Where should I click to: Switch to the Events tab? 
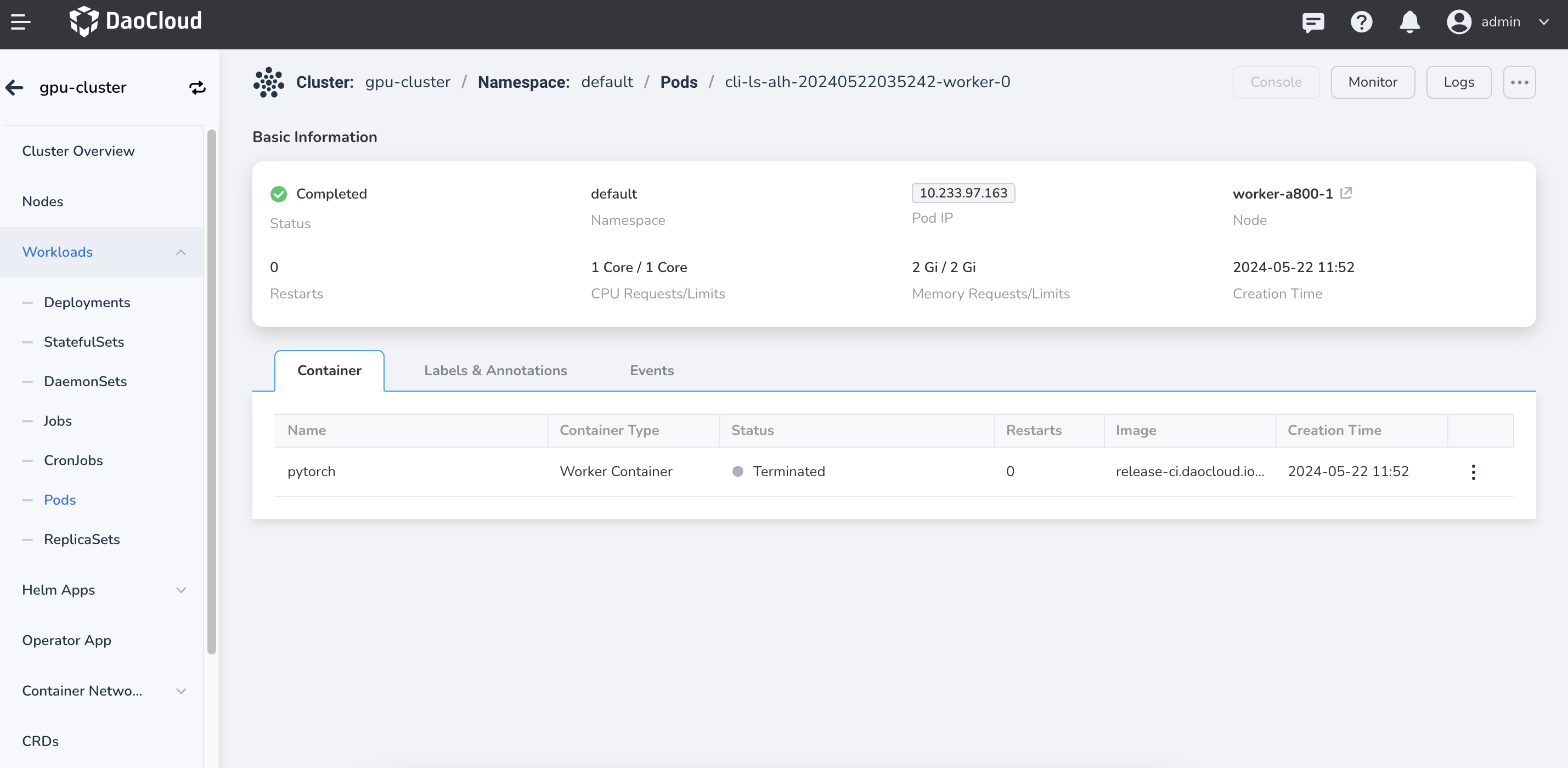point(651,371)
